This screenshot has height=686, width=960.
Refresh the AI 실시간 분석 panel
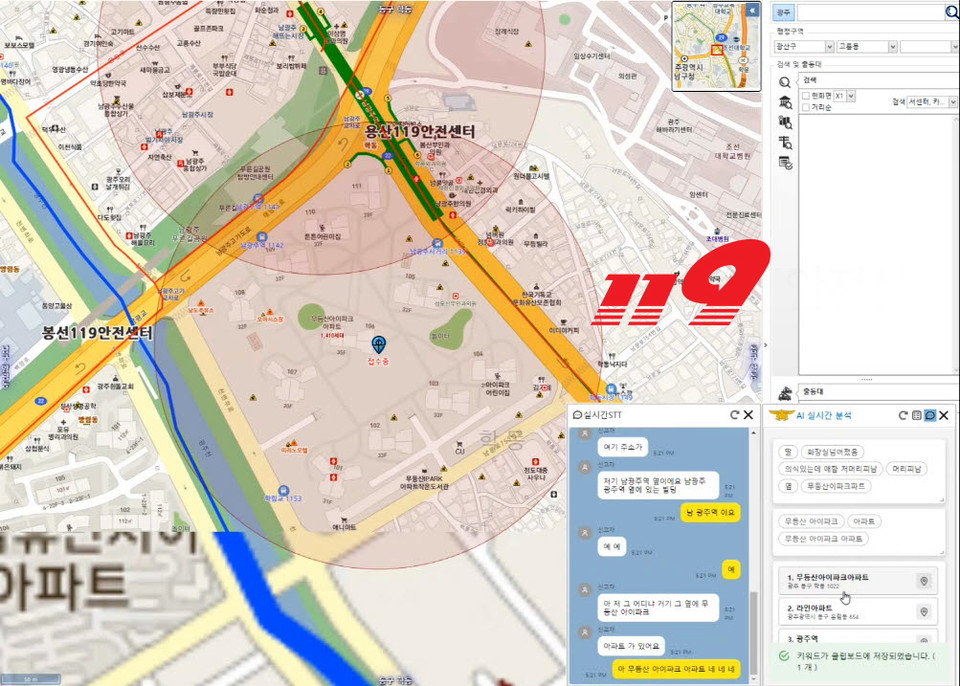pos(902,415)
